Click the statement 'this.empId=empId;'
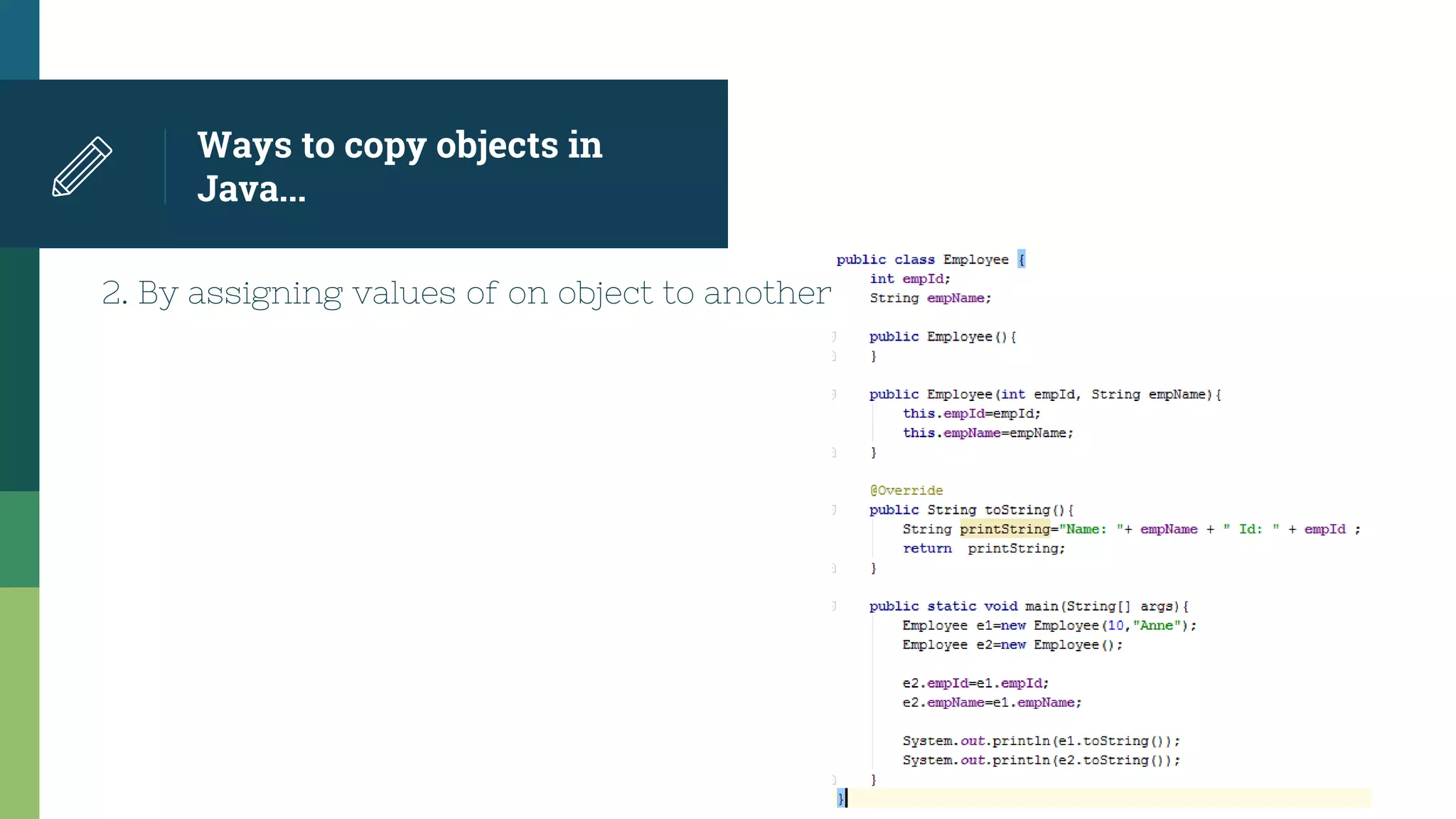The height and width of the screenshot is (819, 1456). click(x=972, y=413)
